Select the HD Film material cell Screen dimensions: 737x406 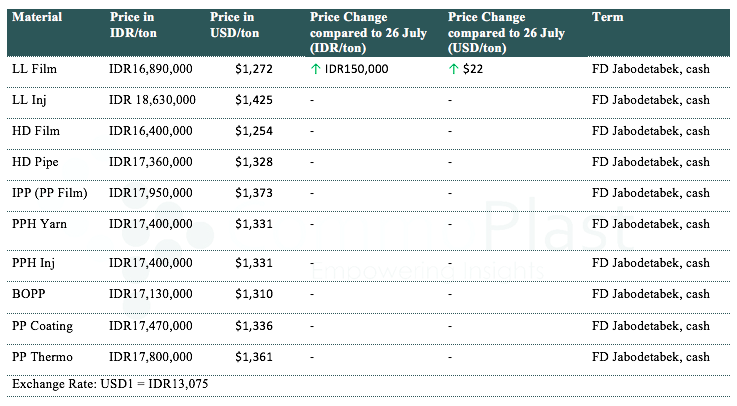pos(36,131)
